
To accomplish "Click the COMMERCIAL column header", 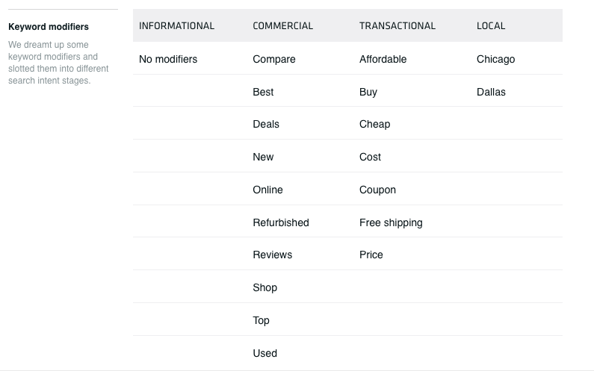I will click(x=283, y=26).
